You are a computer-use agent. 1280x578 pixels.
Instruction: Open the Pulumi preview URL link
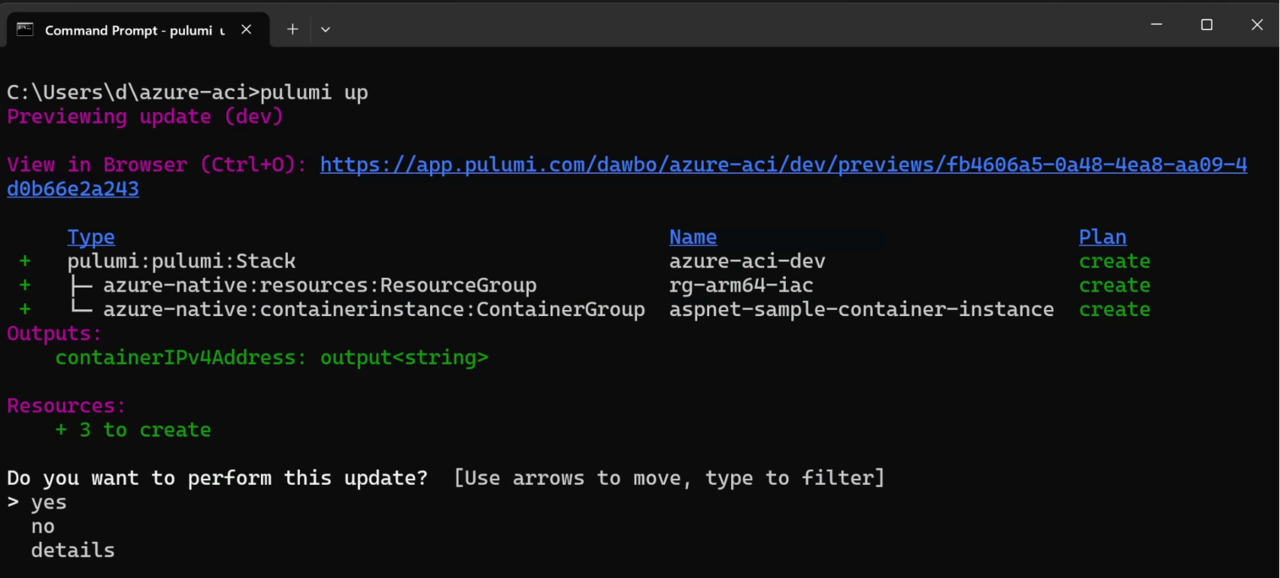[783, 165]
